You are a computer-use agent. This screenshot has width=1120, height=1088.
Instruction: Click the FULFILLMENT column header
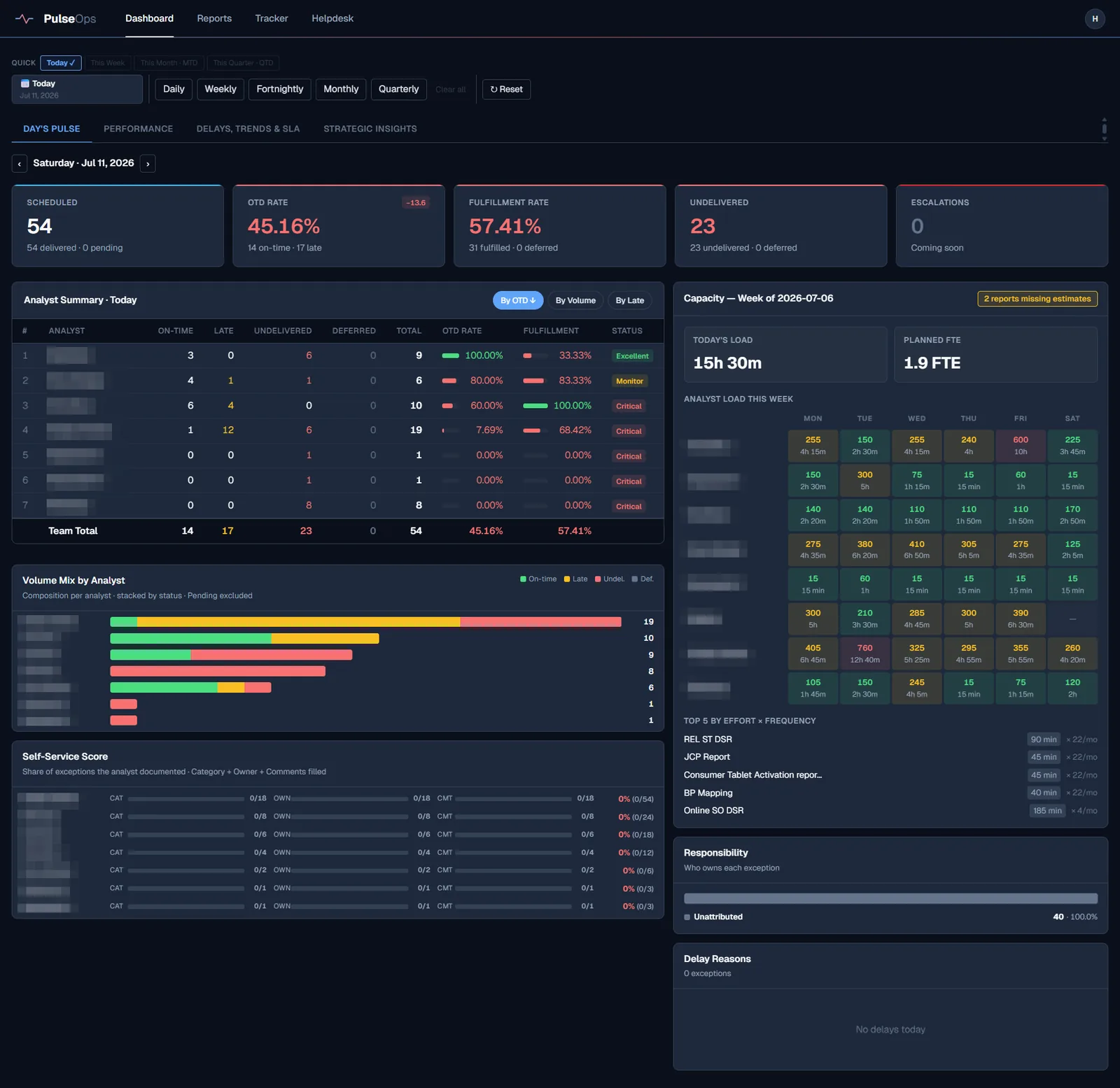[x=551, y=331]
